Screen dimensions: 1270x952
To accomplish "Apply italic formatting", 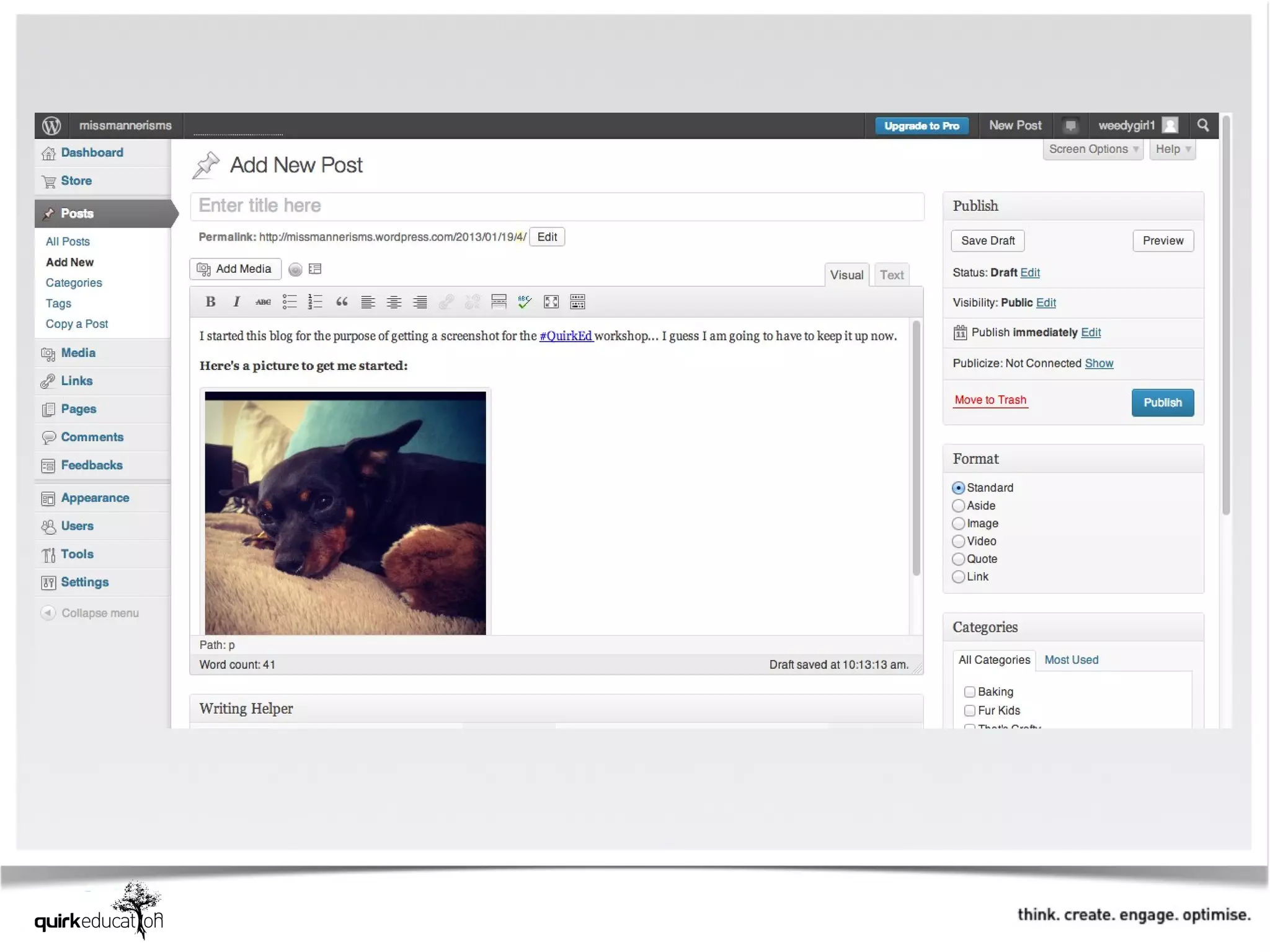I will (236, 302).
